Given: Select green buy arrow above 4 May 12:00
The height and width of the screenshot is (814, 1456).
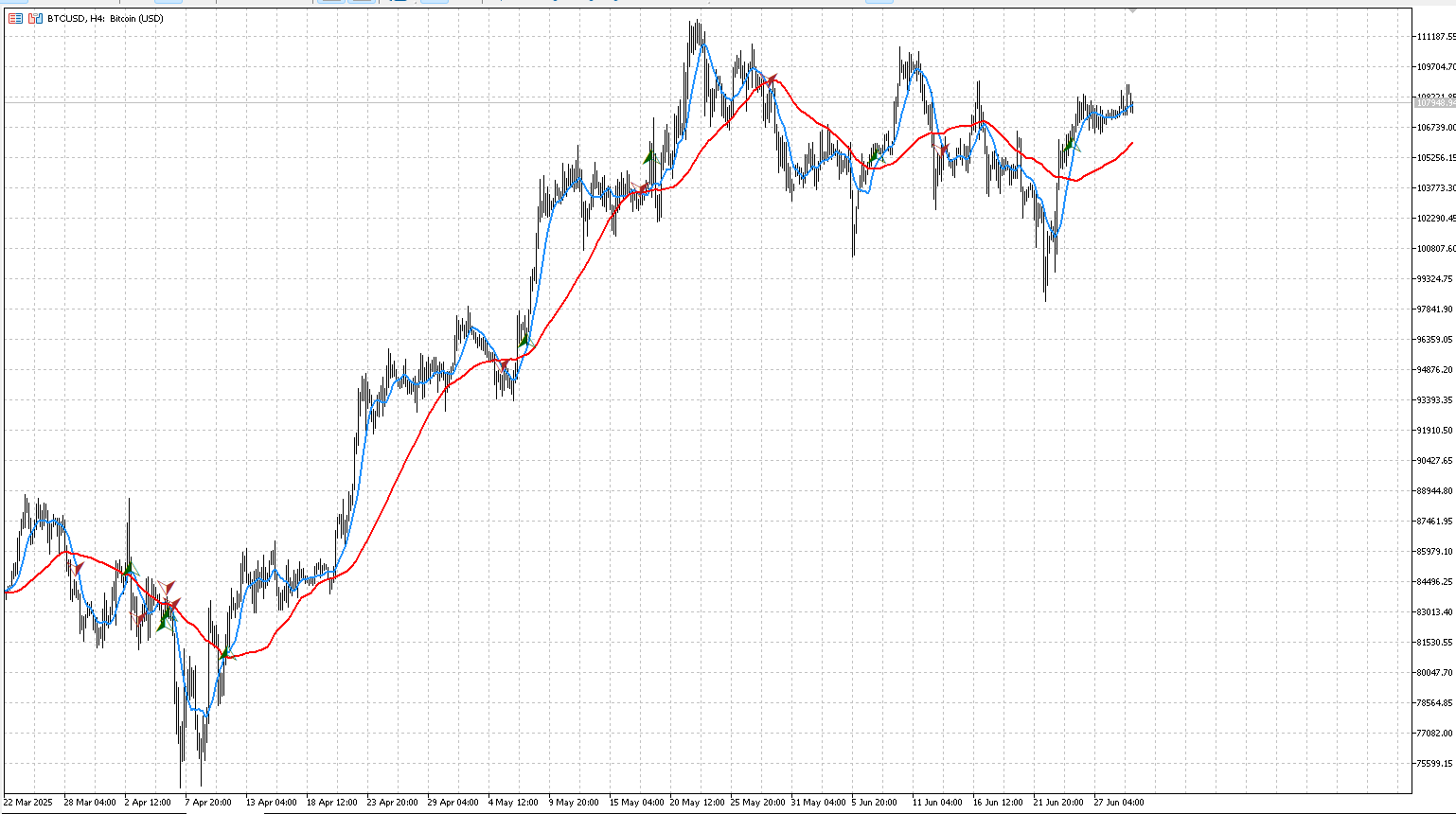Looking at the screenshot, I should coord(524,340).
